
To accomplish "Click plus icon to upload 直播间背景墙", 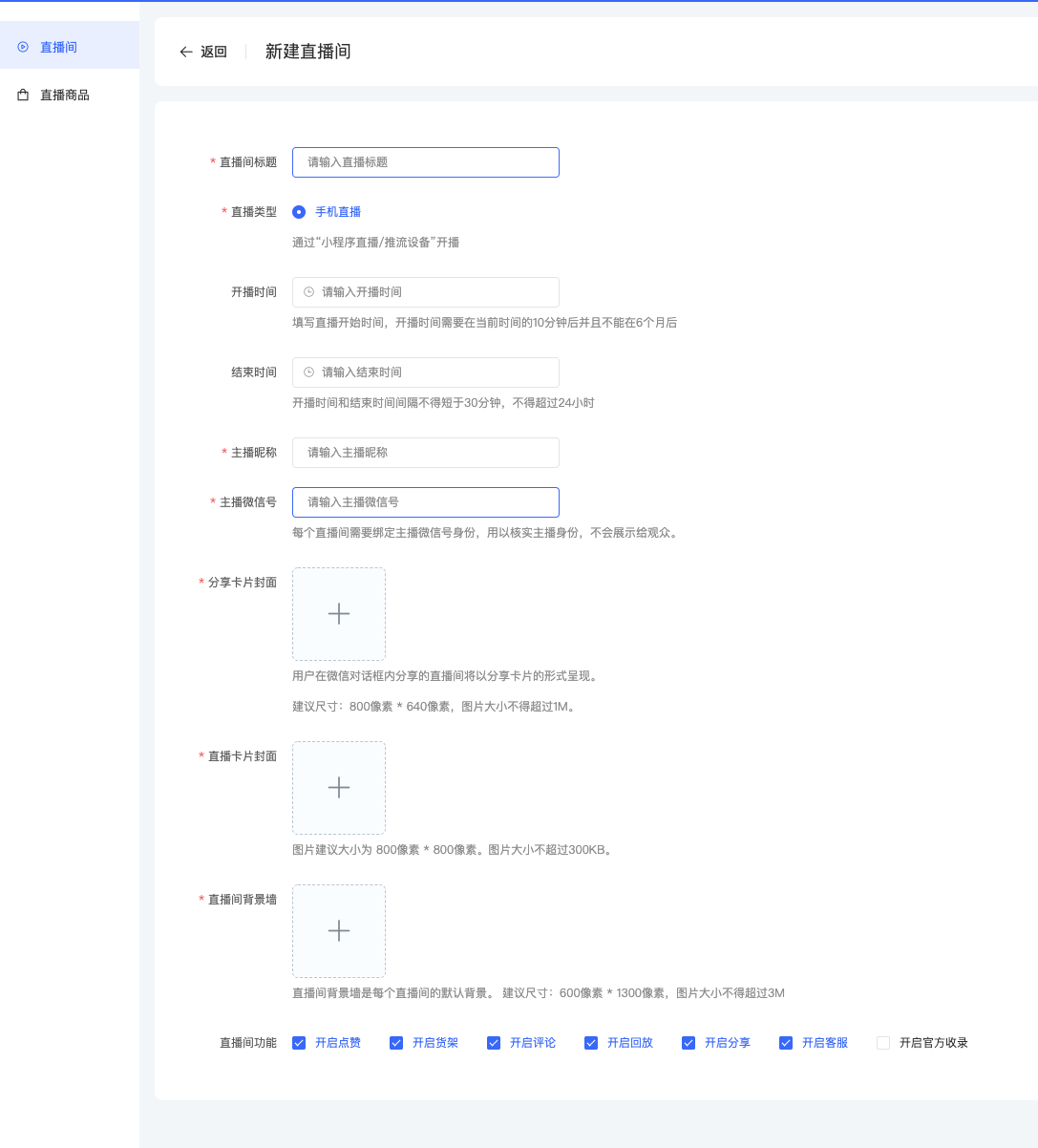I will (339, 931).
